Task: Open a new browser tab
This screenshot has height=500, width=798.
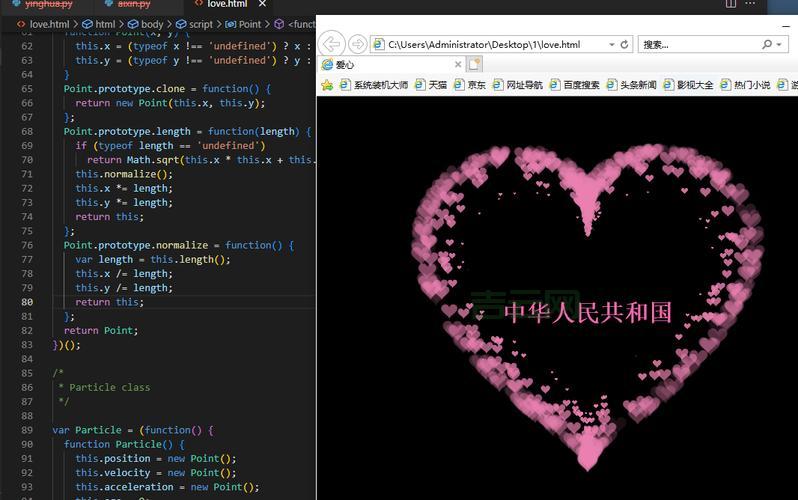Action: pos(474,64)
